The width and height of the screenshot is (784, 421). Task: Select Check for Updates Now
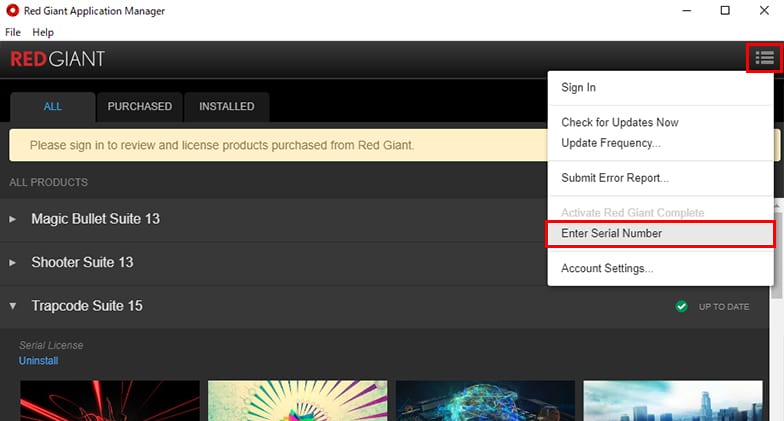pyautogui.click(x=619, y=122)
